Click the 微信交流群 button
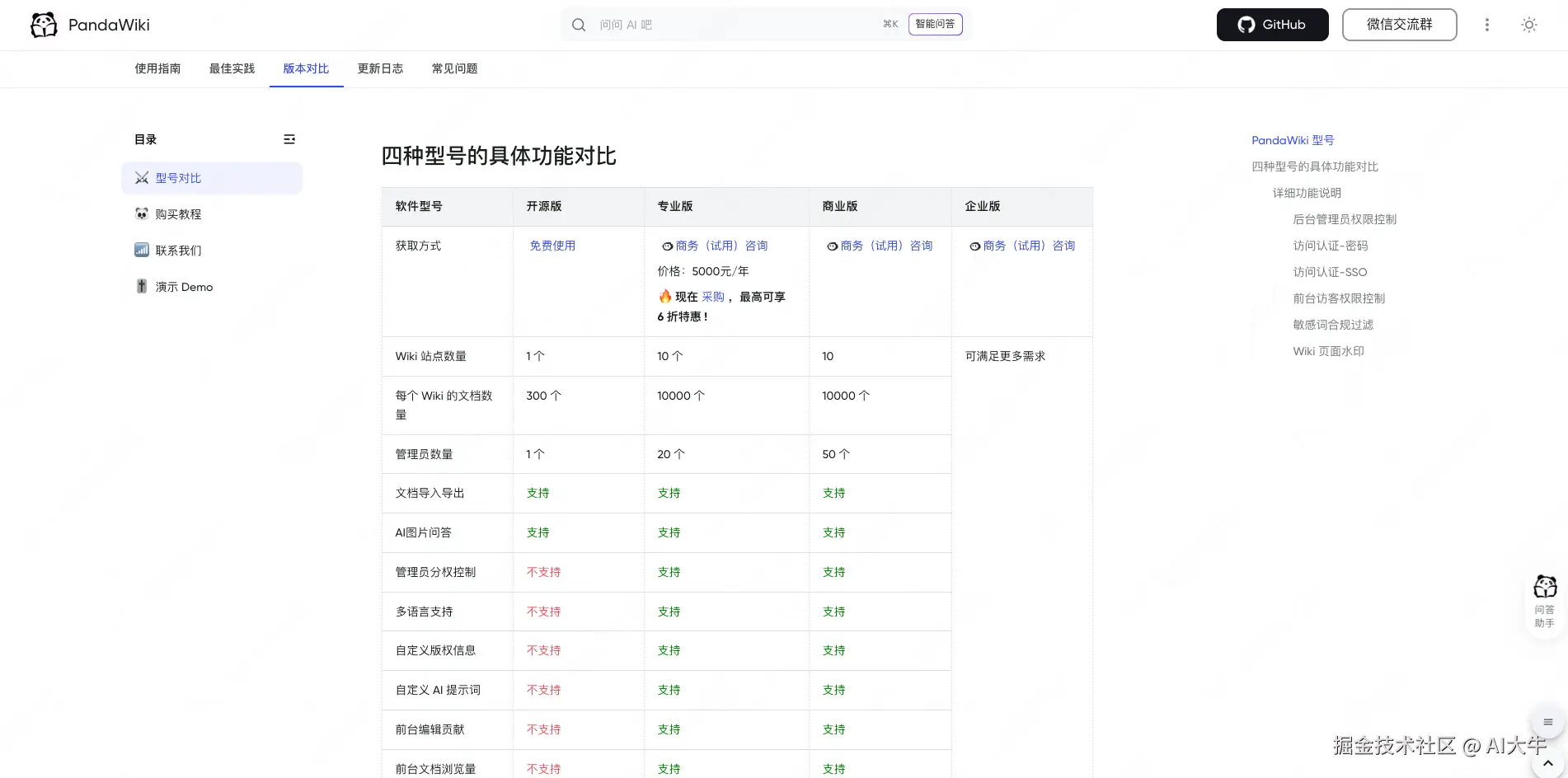The height and width of the screenshot is (778, 1568). pyautogui.click(x=1400, y=25)
